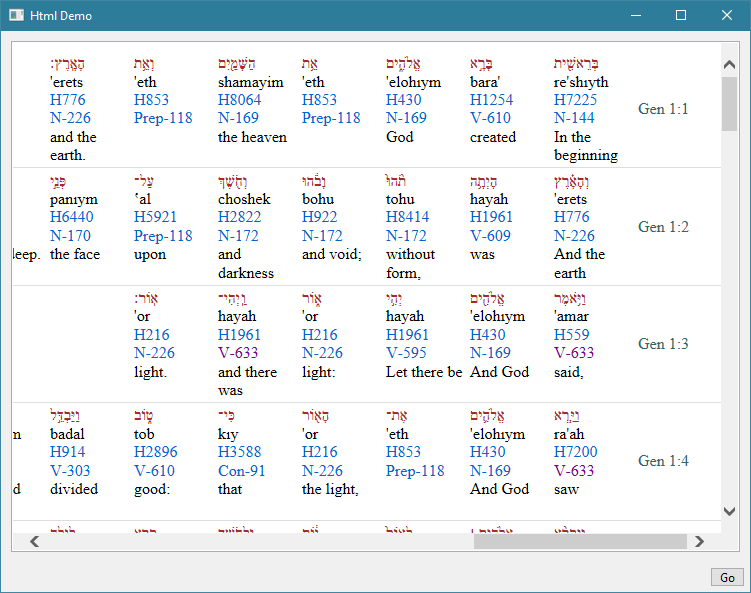Click H776 link in the Gen 1:1 row
The height and width of the screenshot is (593, 751).
coord(68,100)
